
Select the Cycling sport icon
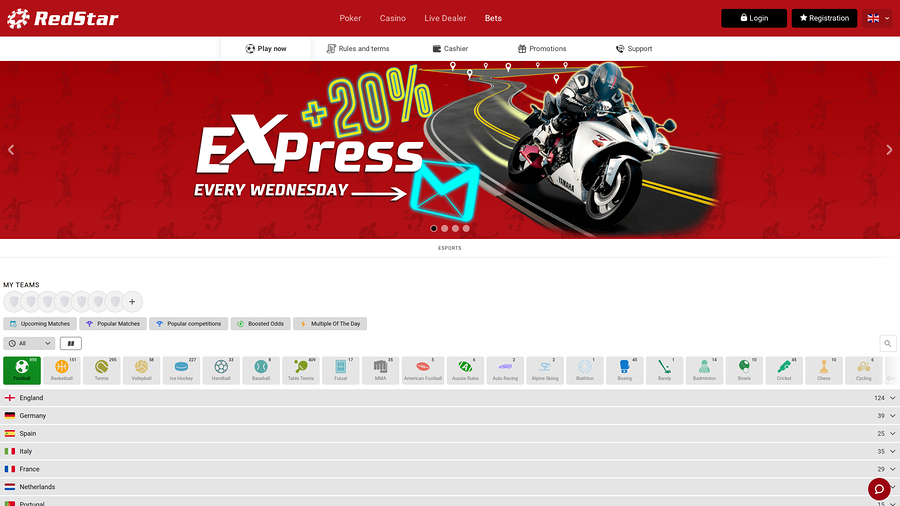point(864,370)
